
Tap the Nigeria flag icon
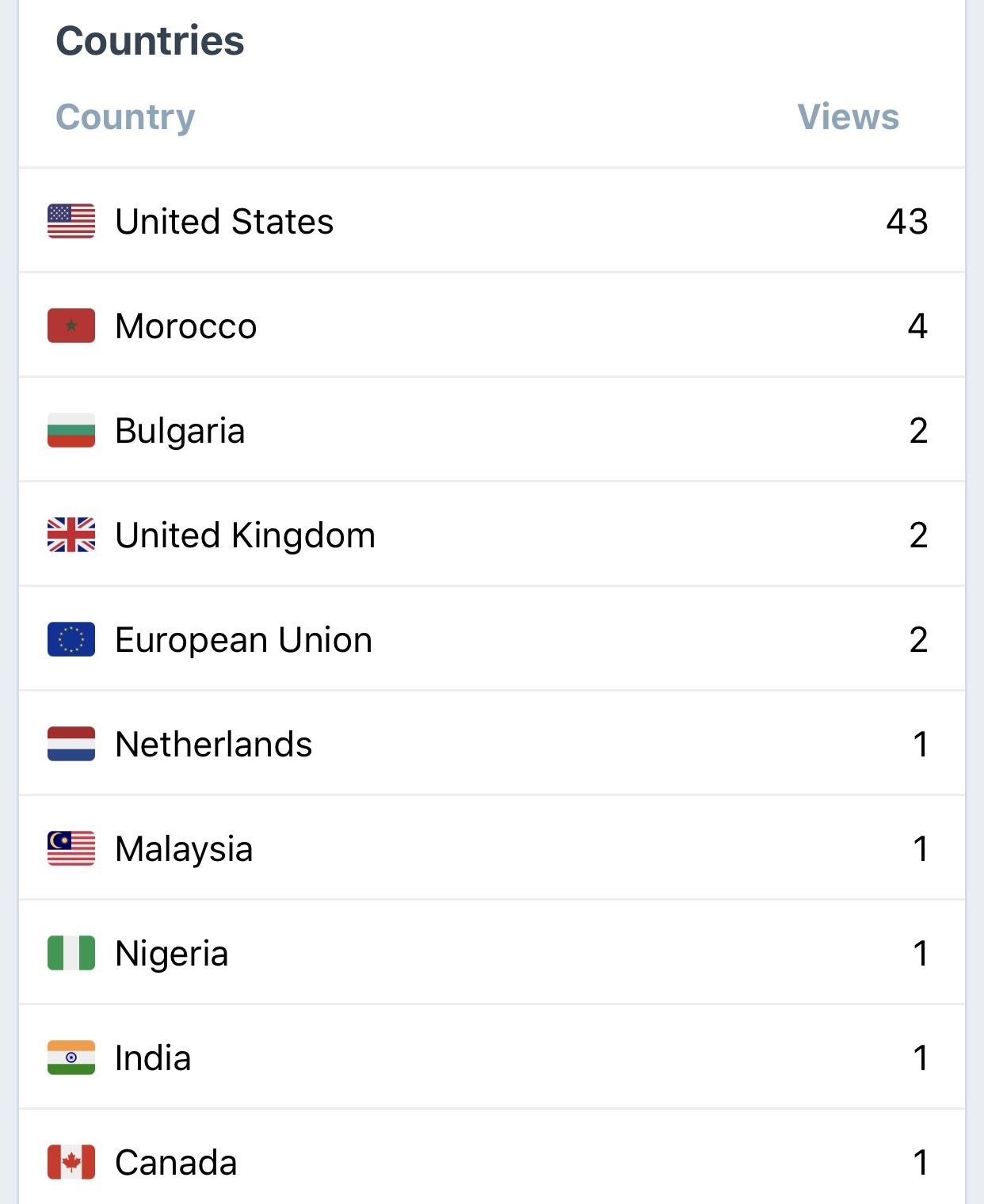click(71, 954)
